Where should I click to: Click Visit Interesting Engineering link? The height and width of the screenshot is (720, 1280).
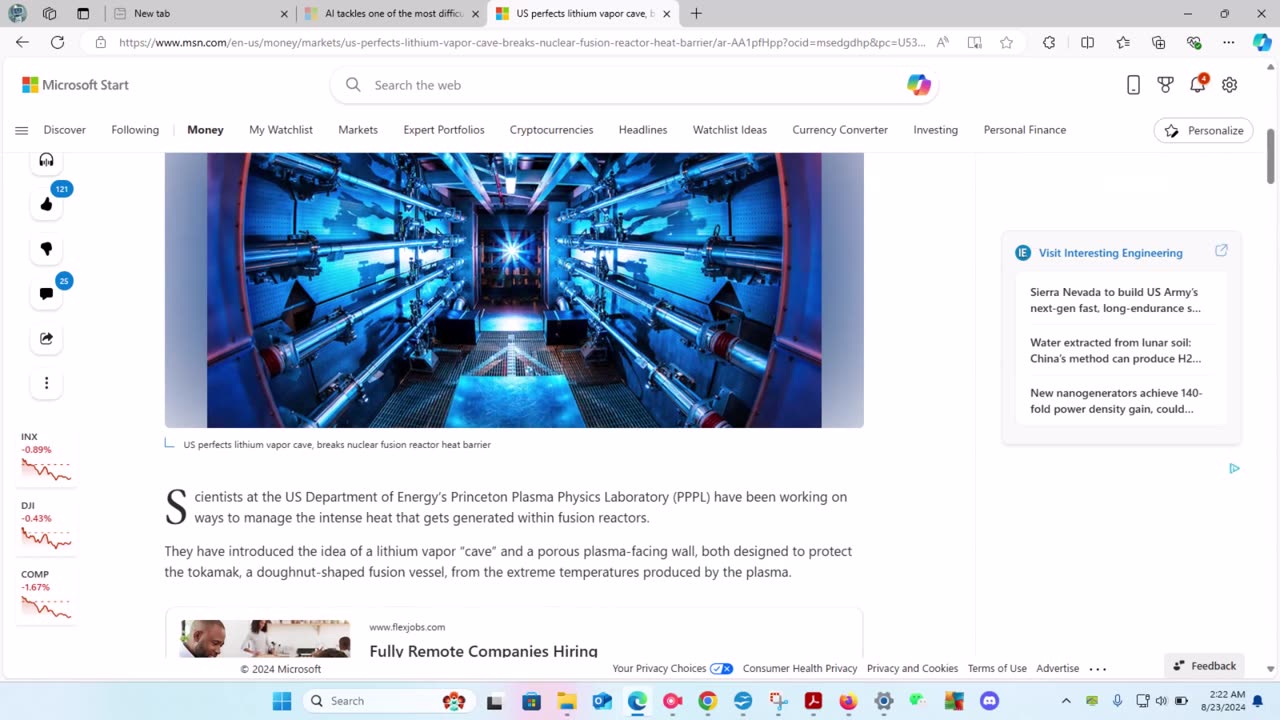point(1110,253)
